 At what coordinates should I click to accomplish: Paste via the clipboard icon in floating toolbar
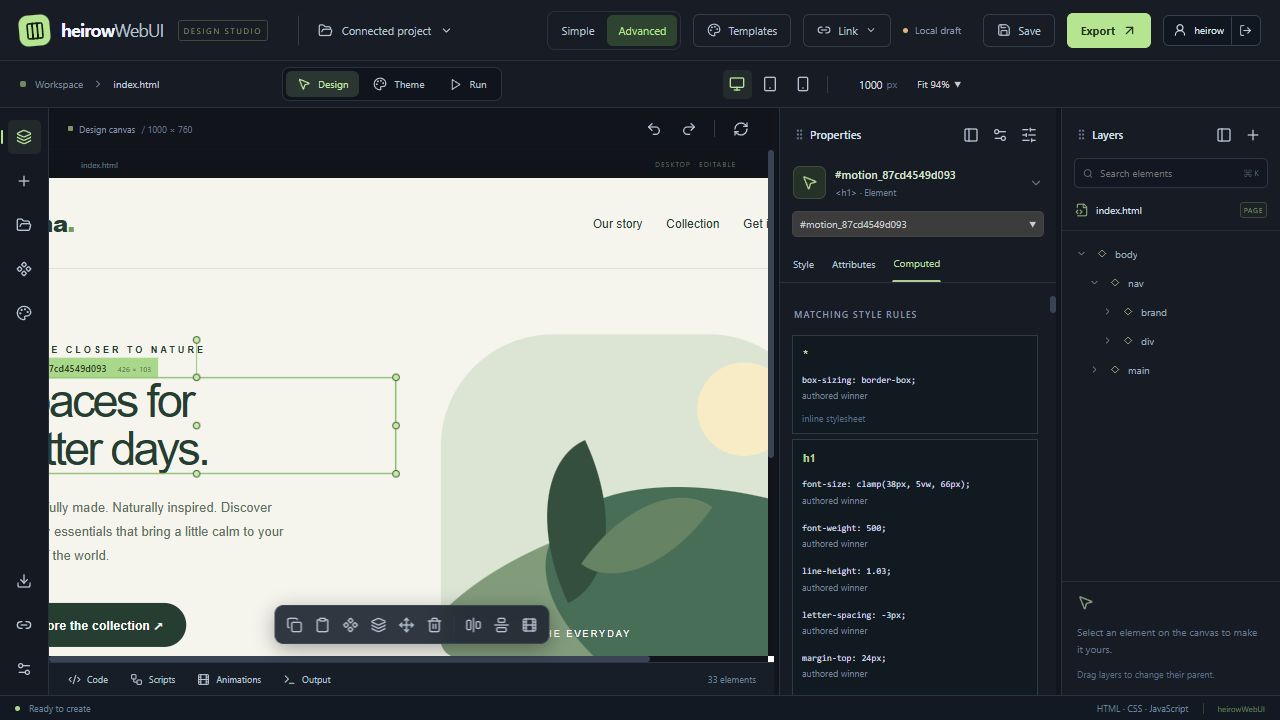click(322, 625)
